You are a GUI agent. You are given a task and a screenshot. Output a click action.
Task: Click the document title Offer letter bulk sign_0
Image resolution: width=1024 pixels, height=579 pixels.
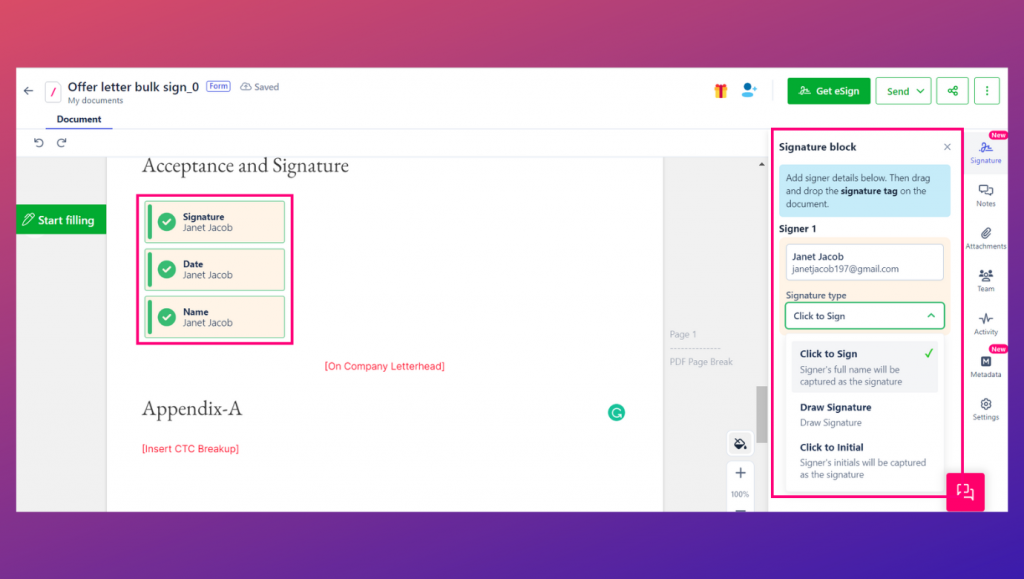[x=133, y=87]
